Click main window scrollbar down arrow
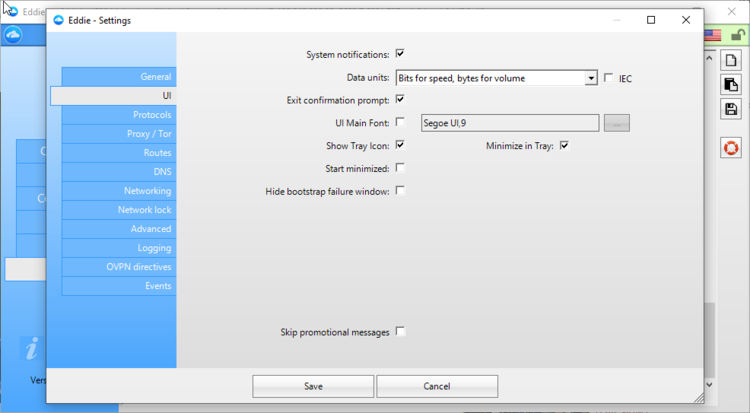This screenshot has width=750, height=413. (x=709, y=384)
